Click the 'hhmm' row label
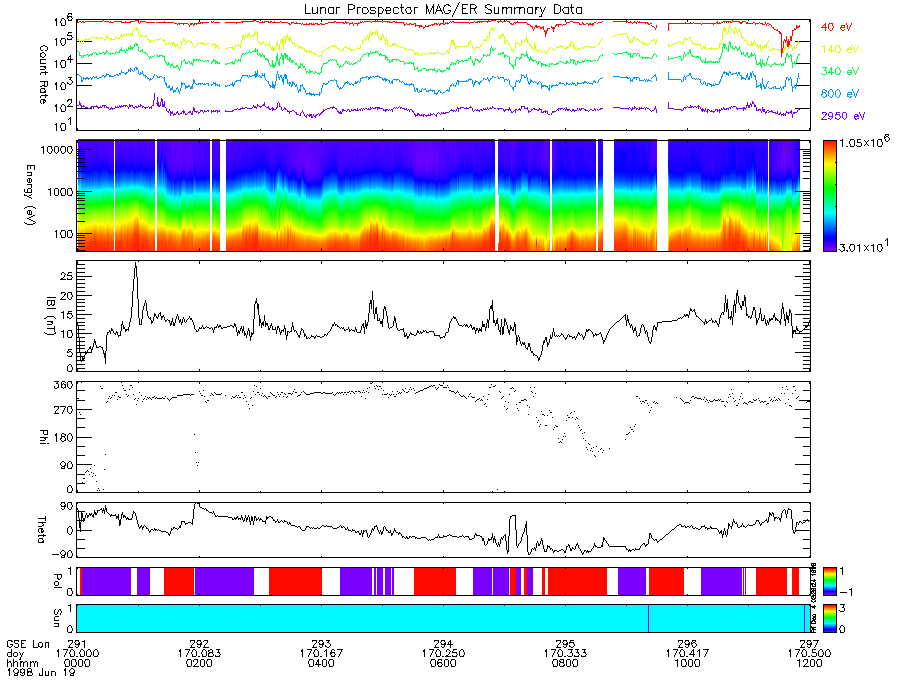The image size is (900, 700). coord(21,663)
